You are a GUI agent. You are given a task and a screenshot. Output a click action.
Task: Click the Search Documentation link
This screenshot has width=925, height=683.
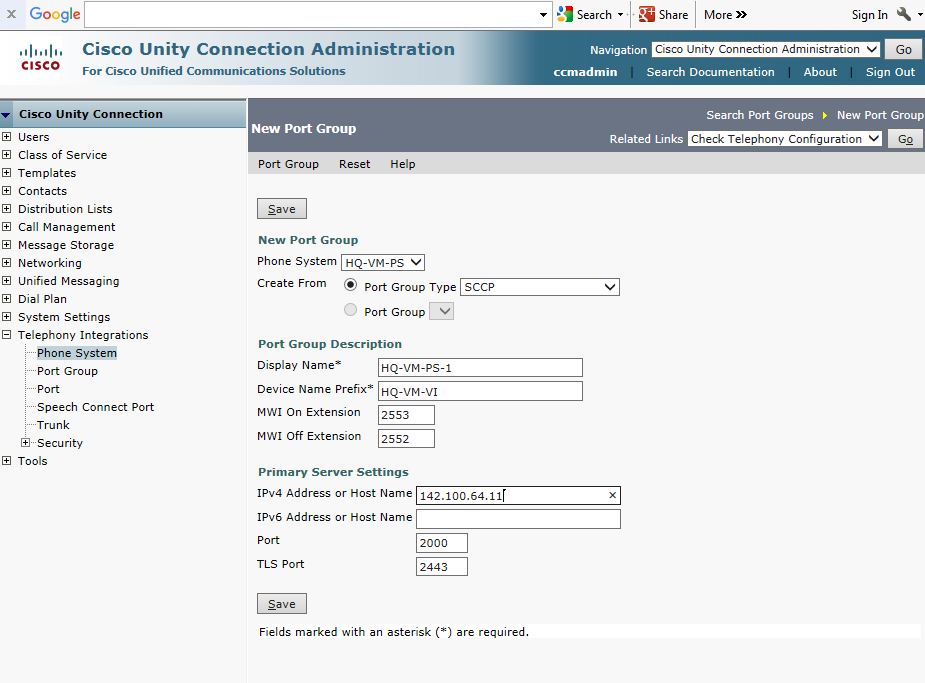[x=710, y=72]
